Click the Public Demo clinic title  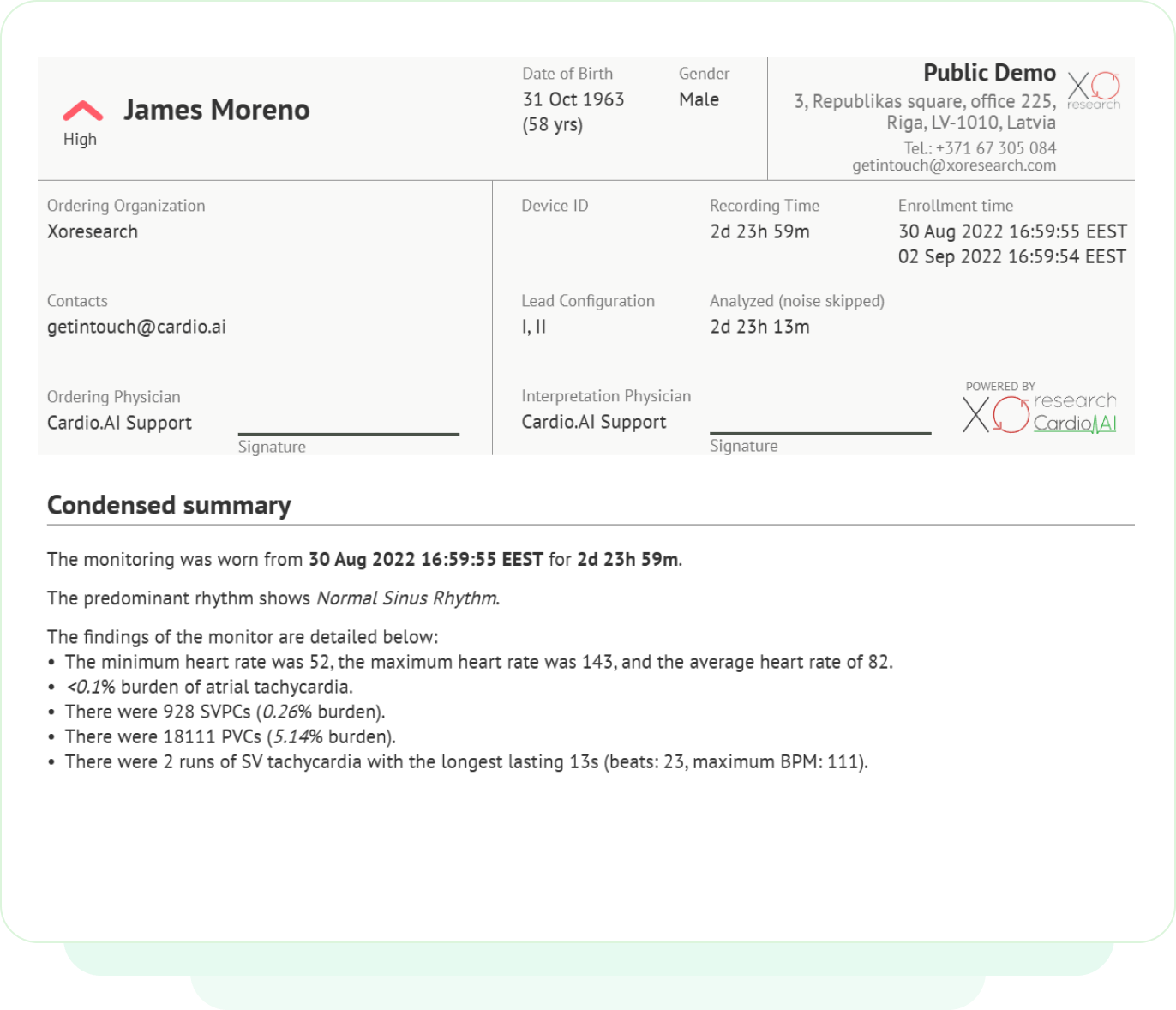pyautogui.click(x=989, y=73)
